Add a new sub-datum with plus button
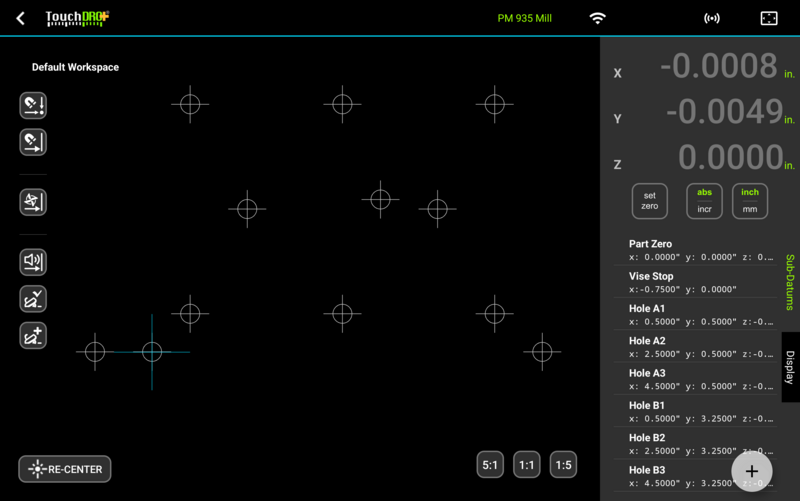Image resolution: width=800 pixels, height=501 pixels. click(x=752, y=471)
